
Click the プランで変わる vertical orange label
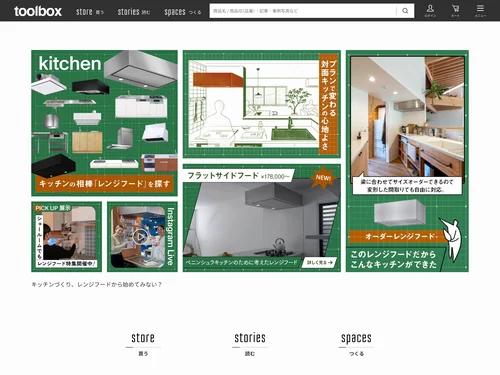(x=328, y=104)
